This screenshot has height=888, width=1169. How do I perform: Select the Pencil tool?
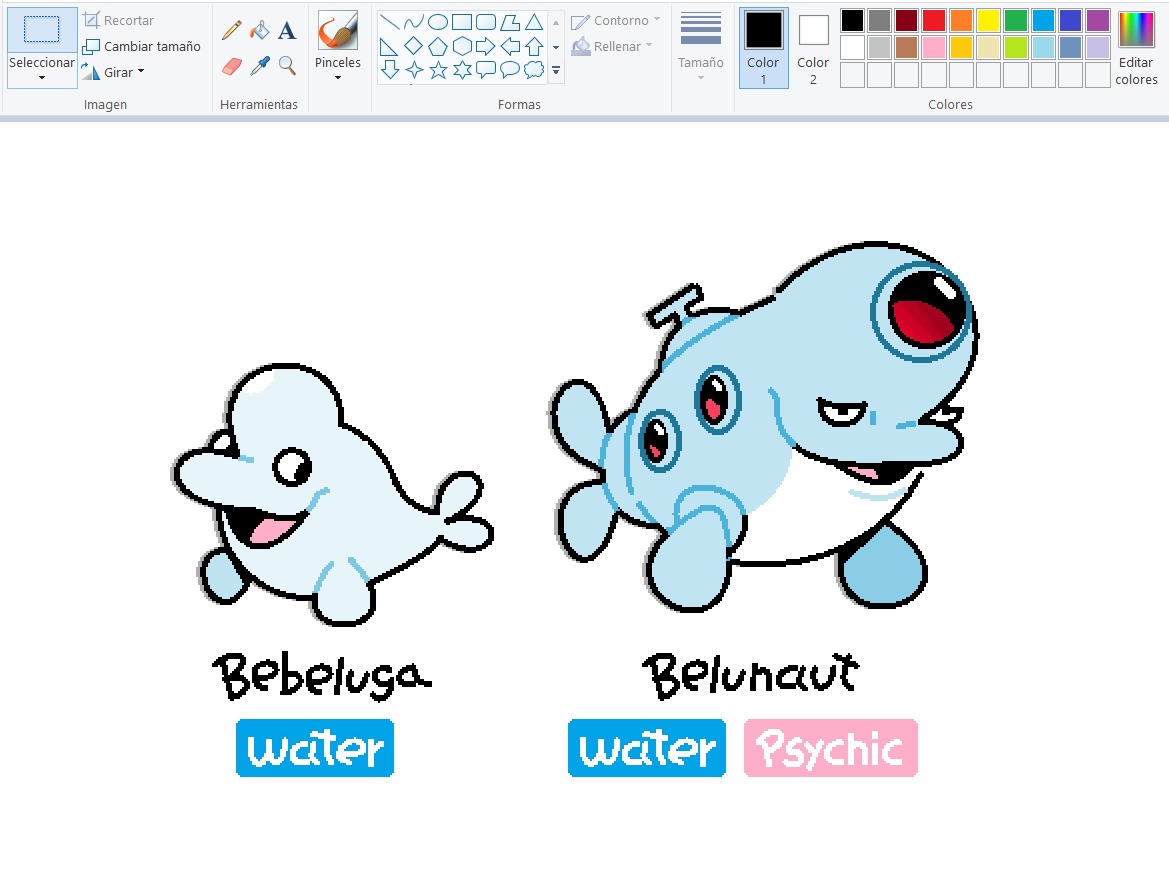pyautogui.click(x=232, y=31)
